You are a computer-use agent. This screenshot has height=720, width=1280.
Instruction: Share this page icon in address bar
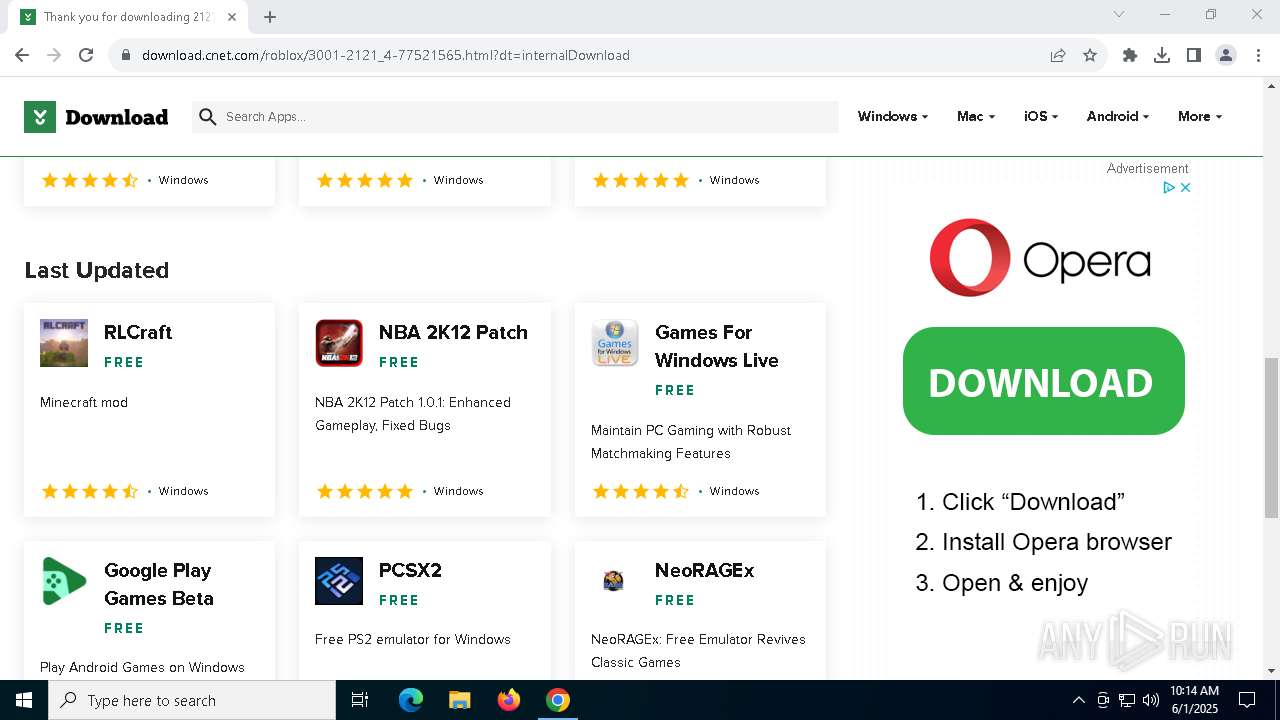click(1058, 55)
